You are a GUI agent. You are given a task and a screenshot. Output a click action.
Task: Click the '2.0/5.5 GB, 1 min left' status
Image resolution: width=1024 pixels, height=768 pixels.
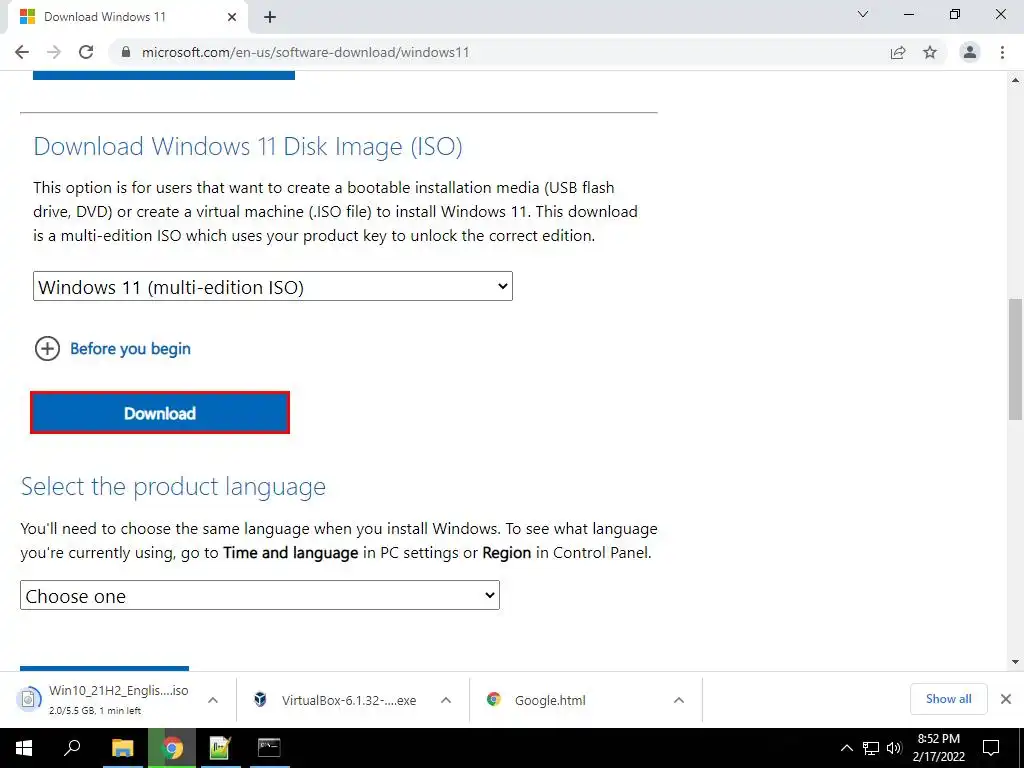pos(95,711)
